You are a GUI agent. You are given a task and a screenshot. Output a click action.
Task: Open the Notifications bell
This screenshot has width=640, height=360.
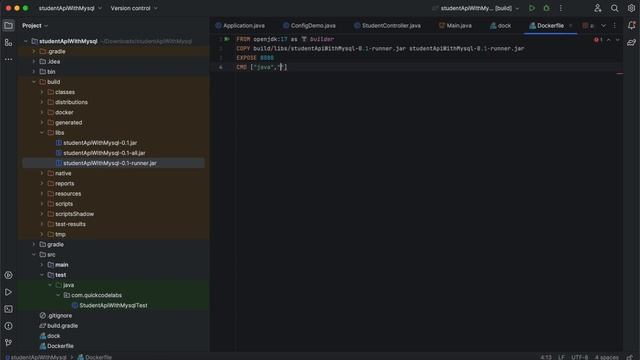pyautogui.click(x=631, y=25)
